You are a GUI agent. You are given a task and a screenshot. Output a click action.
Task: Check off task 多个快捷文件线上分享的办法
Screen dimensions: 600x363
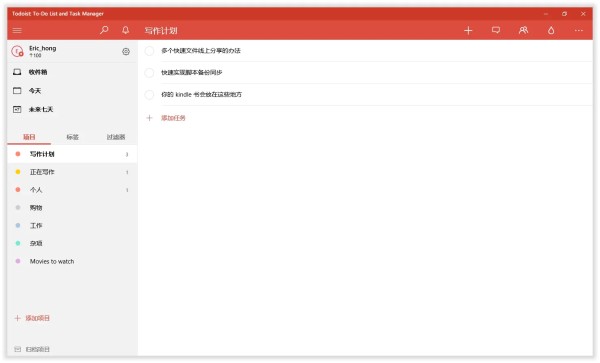click(149, 50)
